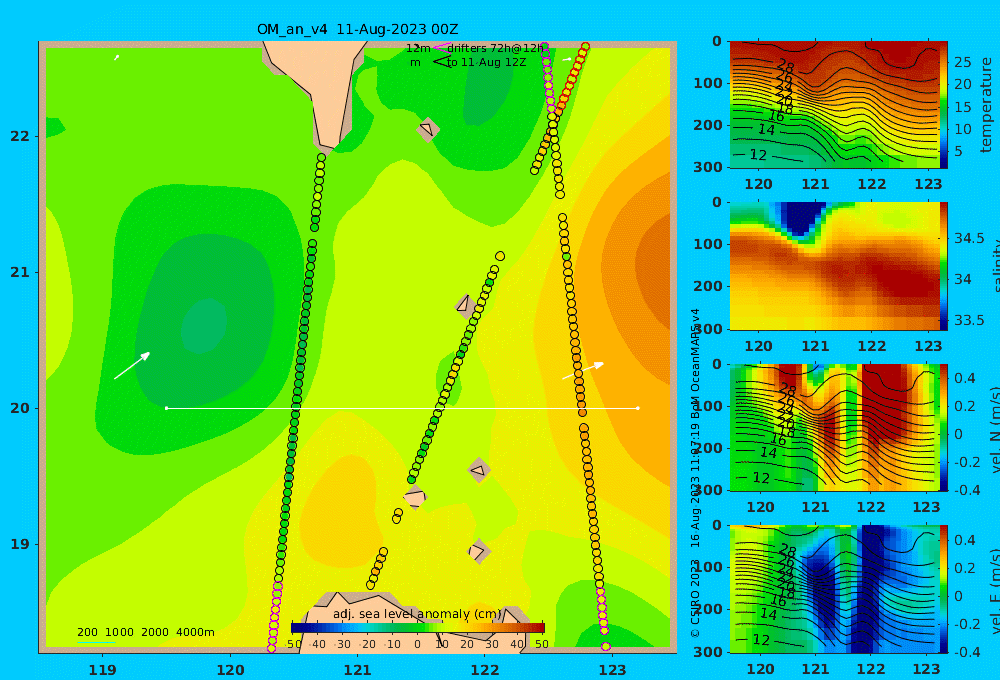
Task: Click latitude label 21 on the main map
Action: (20, 272)
